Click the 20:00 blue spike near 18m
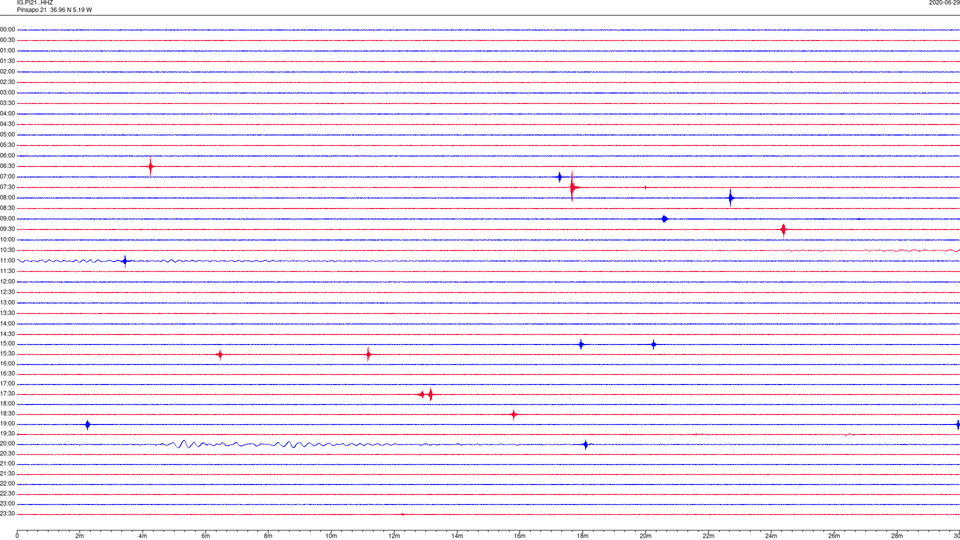Image resolution: width=960 pixels, height=540 pixels. pos(585,445)
